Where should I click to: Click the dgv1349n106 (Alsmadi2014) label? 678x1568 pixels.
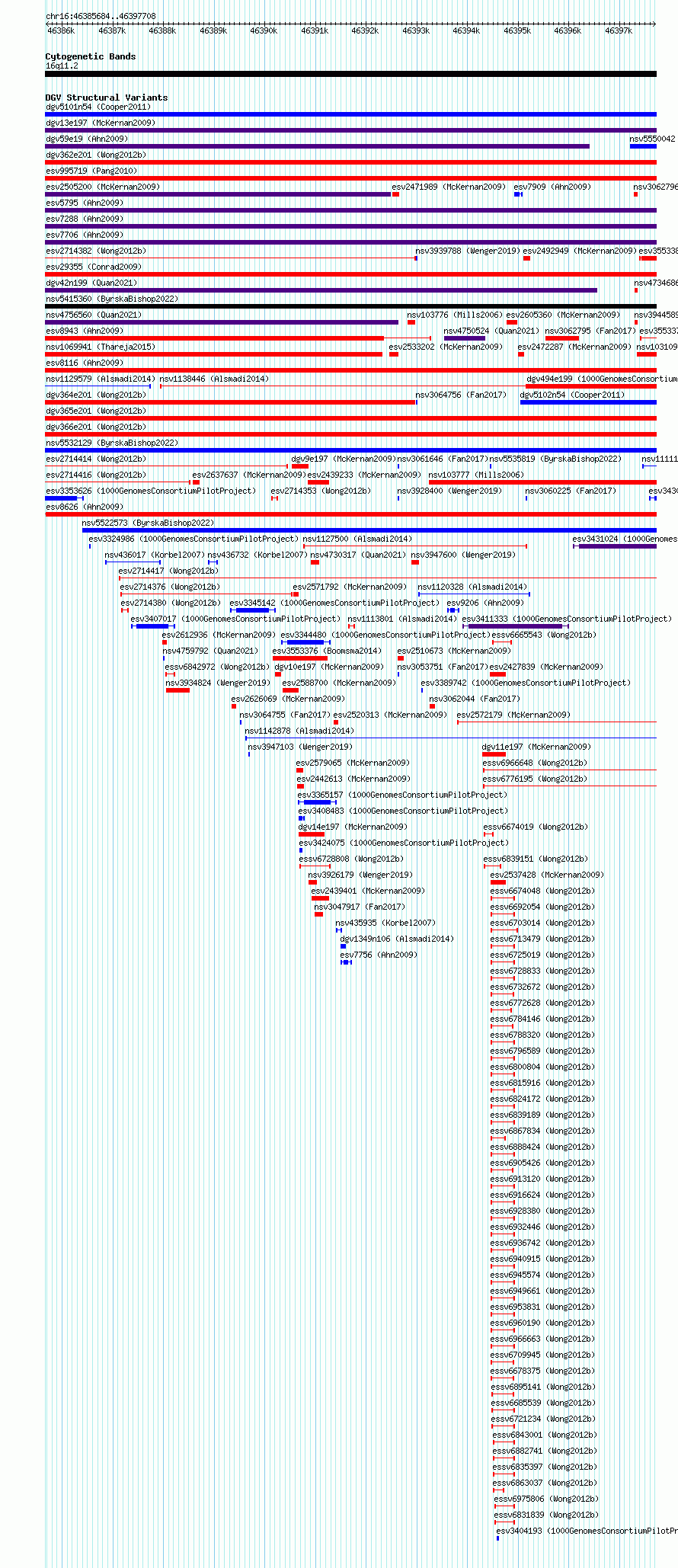pos(397,939)
